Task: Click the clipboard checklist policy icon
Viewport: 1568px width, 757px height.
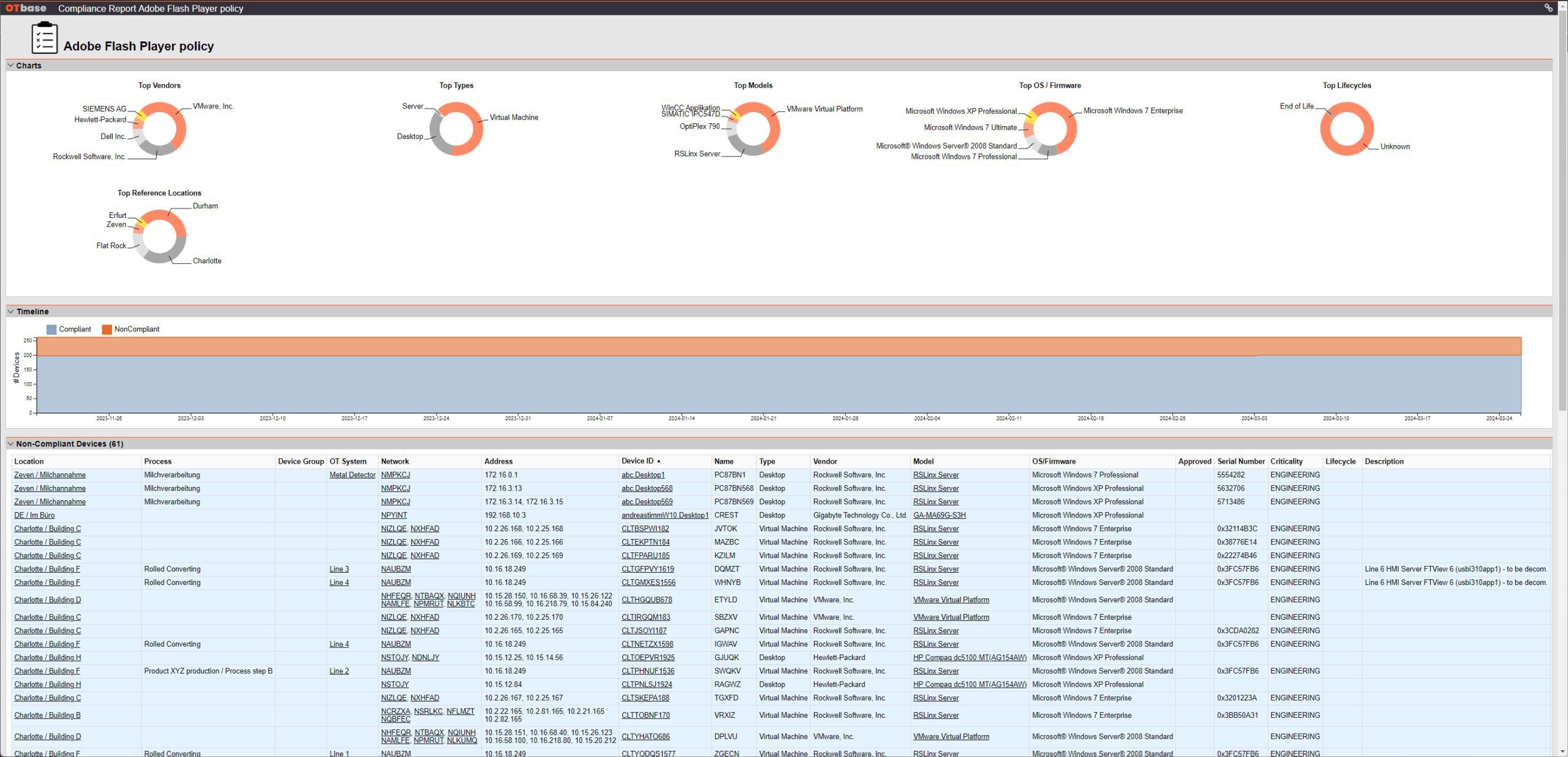Action: (x=44, y=38)
